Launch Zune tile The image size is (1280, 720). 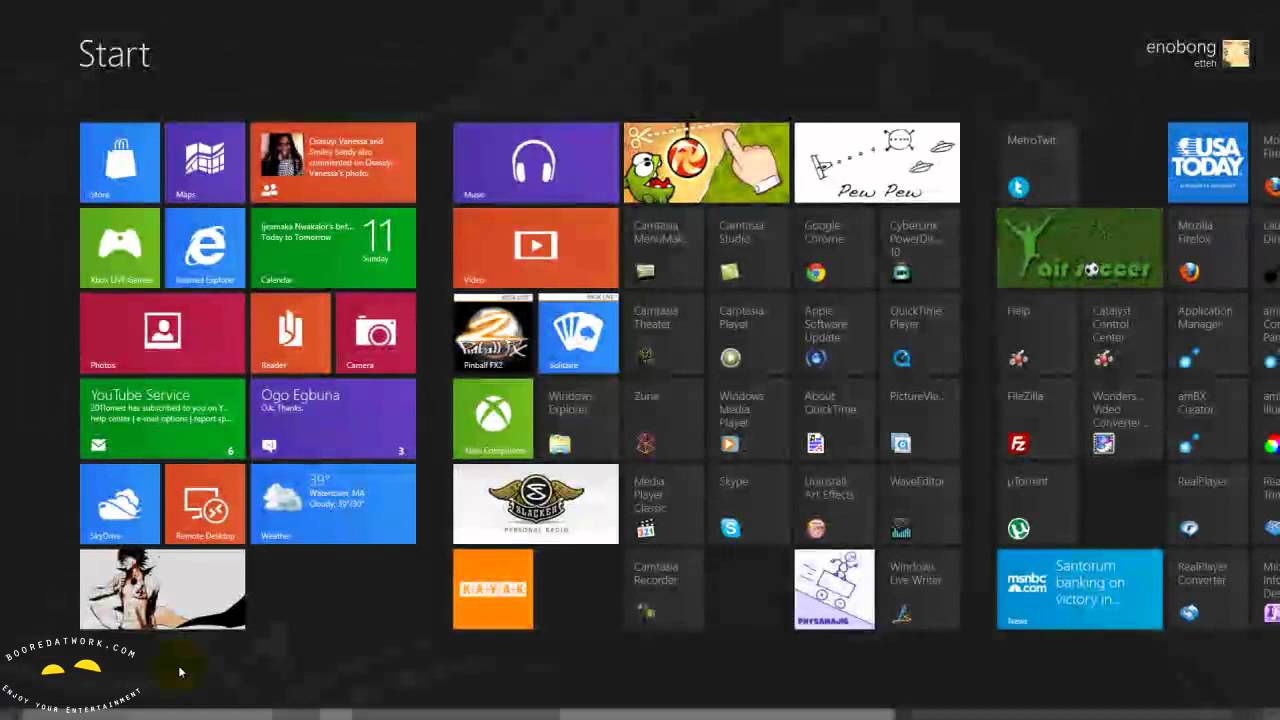pyautogui.click(x=664, y=419)
